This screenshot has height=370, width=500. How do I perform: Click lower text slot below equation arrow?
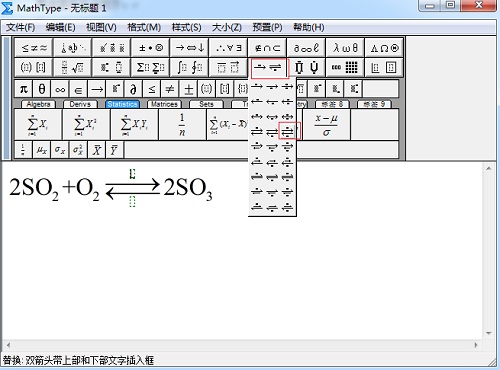coord(132,202)
